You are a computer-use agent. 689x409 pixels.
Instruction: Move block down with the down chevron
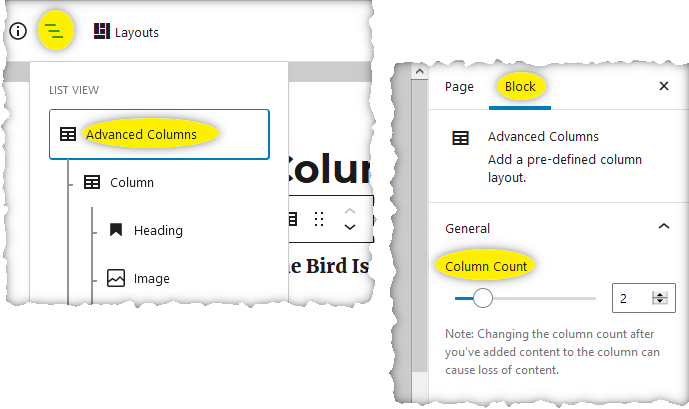(350, 227)
